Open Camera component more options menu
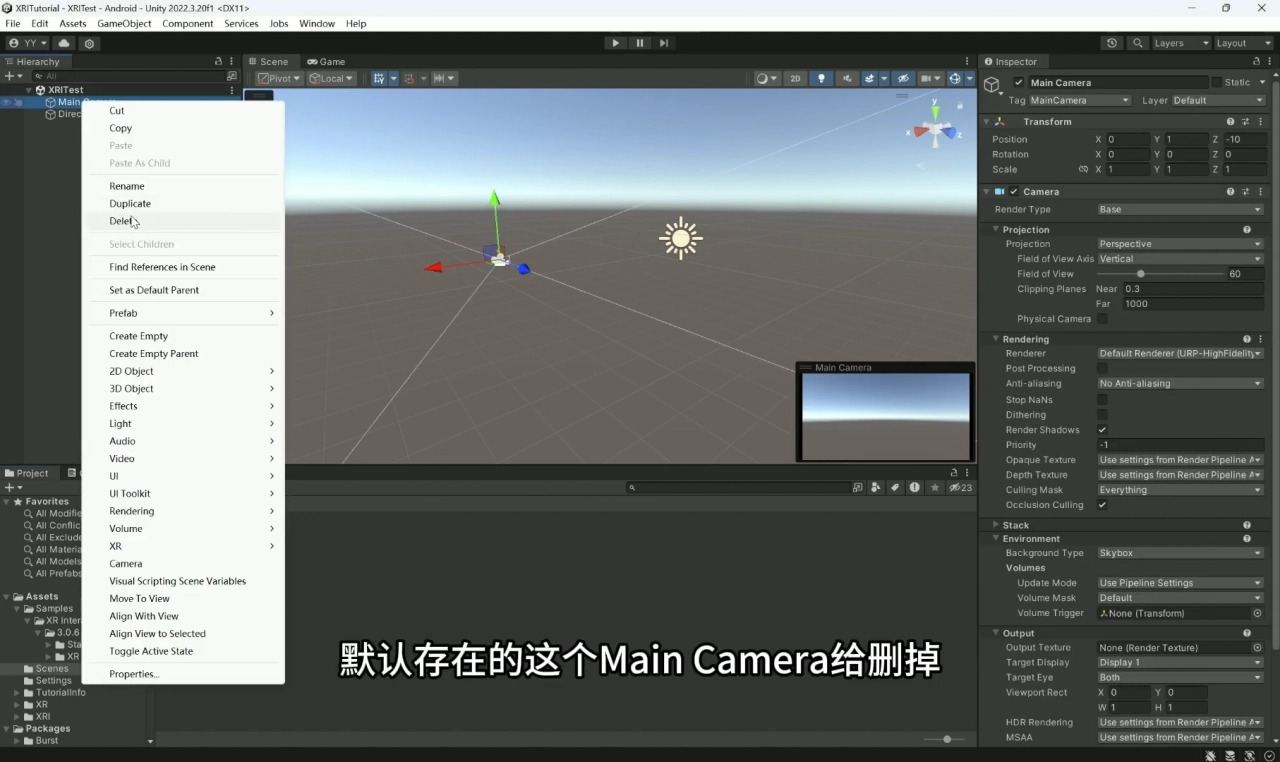 point(1260,192)
